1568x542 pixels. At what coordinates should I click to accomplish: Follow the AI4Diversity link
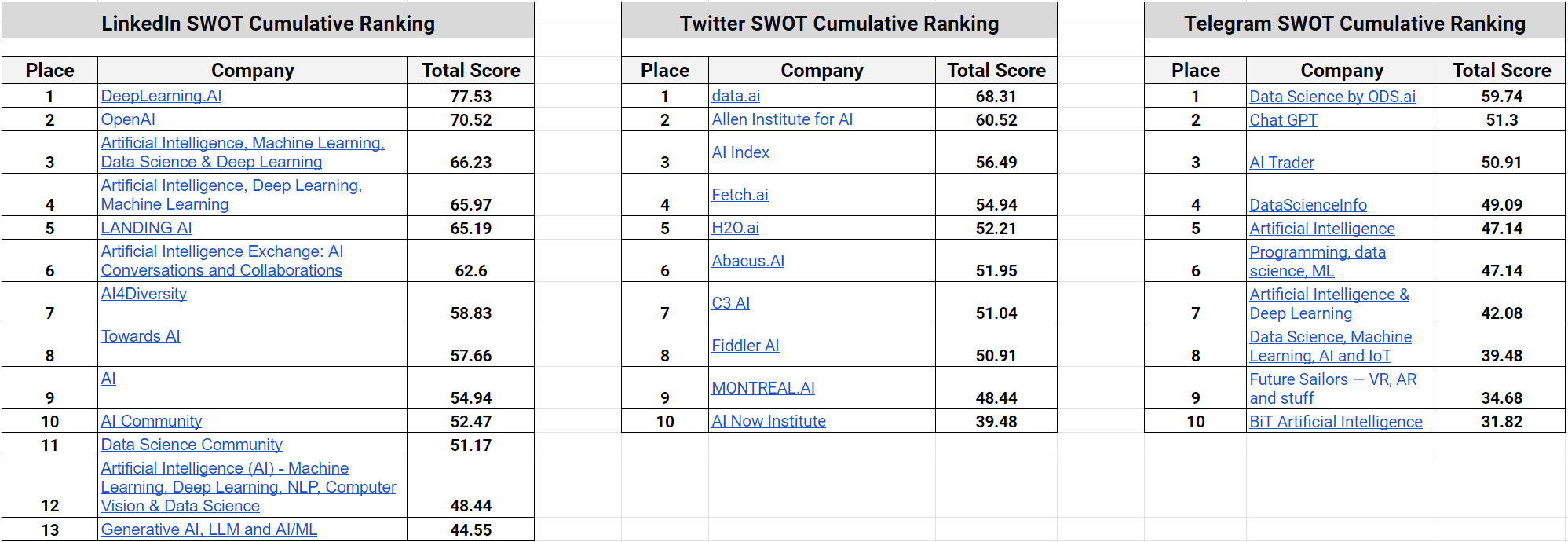[x=144, y=294]
